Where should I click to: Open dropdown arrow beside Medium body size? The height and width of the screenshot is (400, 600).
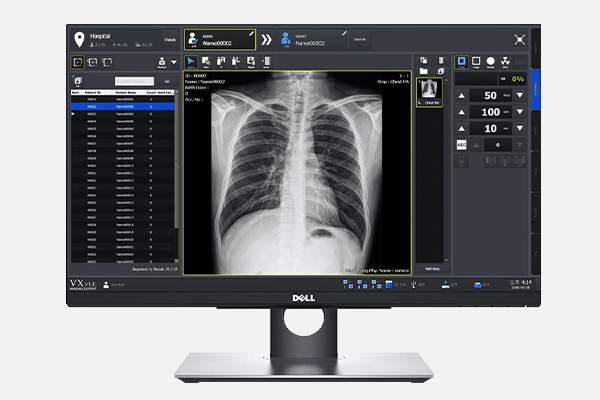click(x=174, y=62)
